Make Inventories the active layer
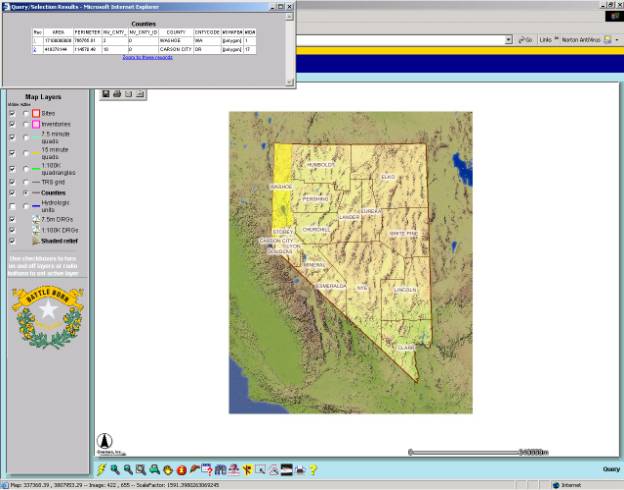The image size is (624, 490). tap(26, 123)
